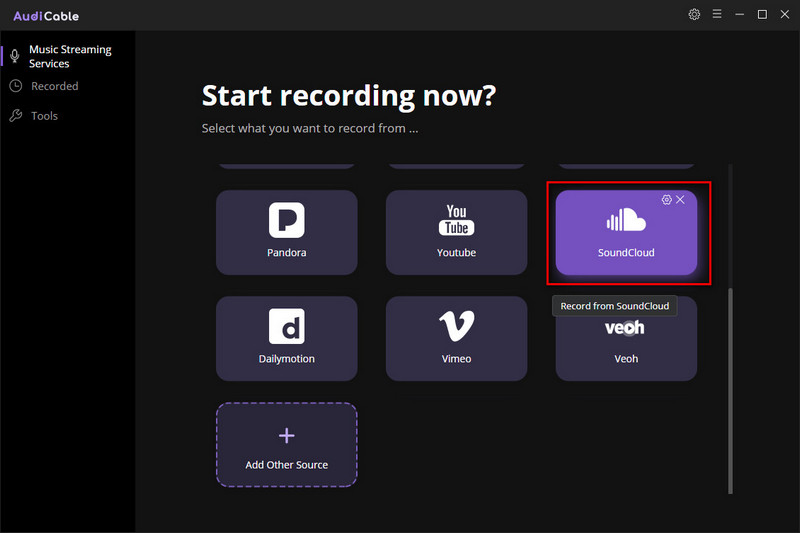Click the plus icon in Add Other Source

pos(287,436)
